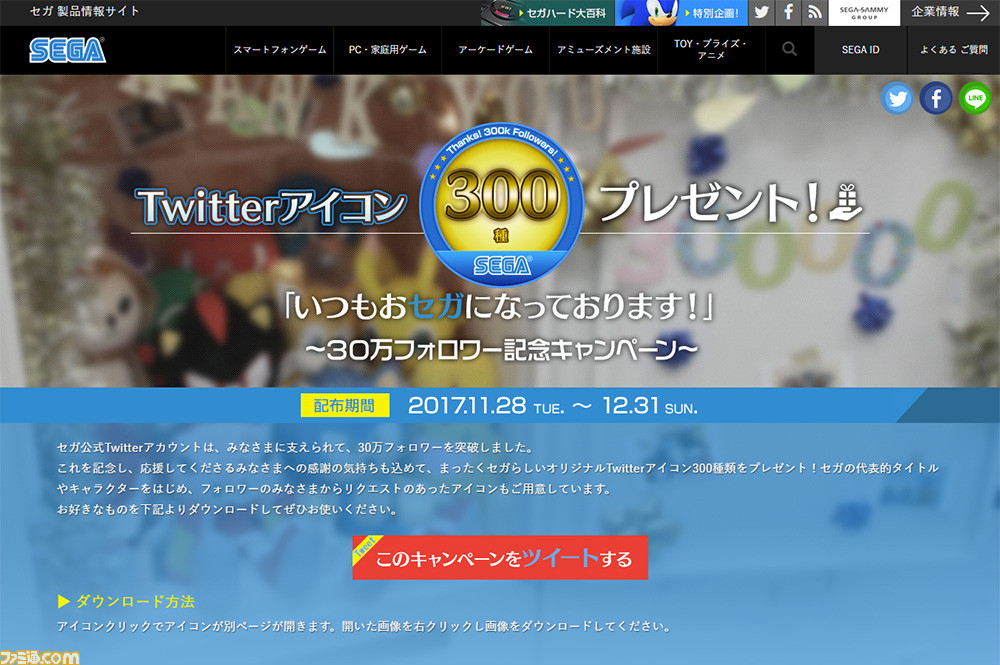
Task: Share via round Facebook button
Action: [x=936, y=98]
